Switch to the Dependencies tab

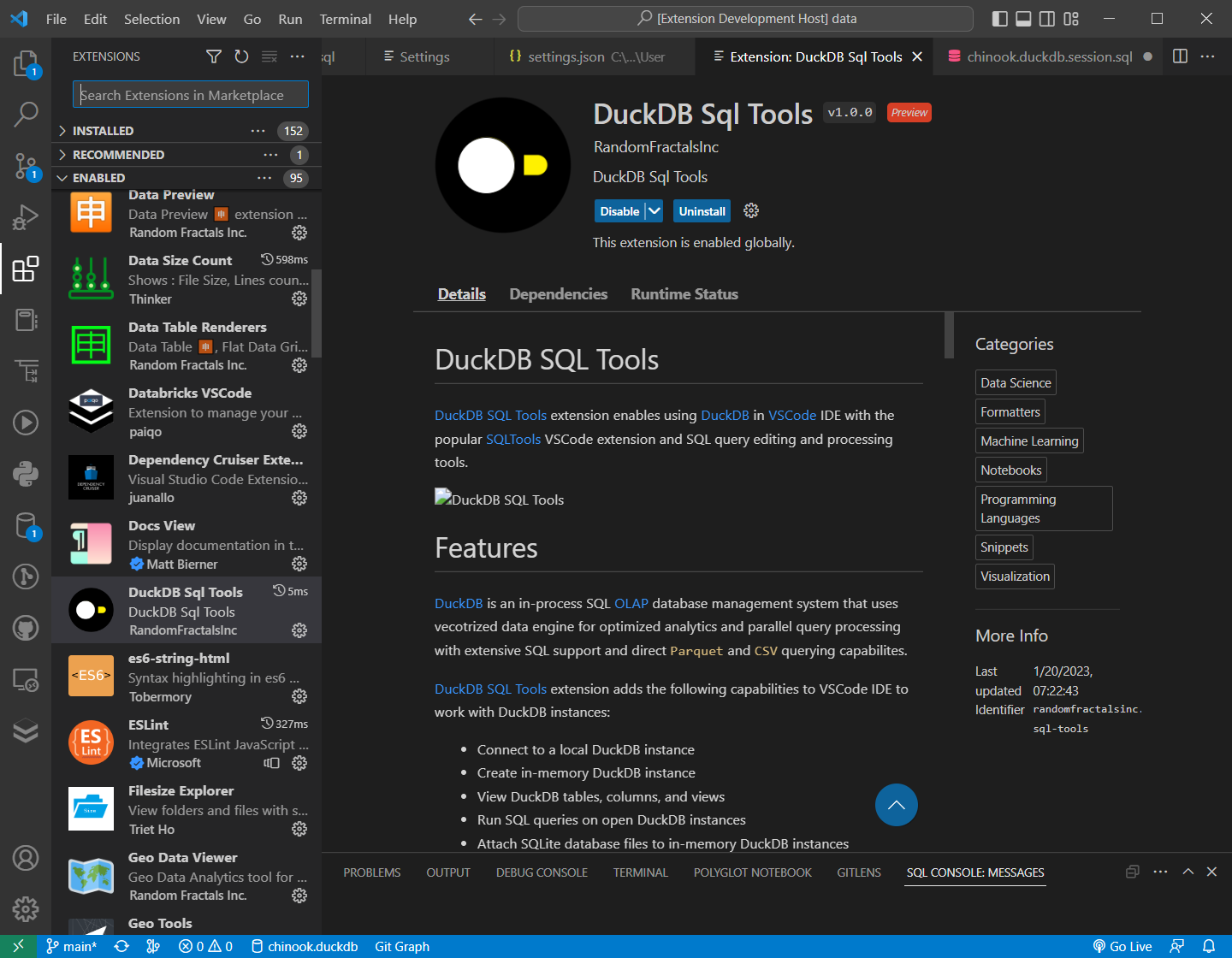(558, 294)
